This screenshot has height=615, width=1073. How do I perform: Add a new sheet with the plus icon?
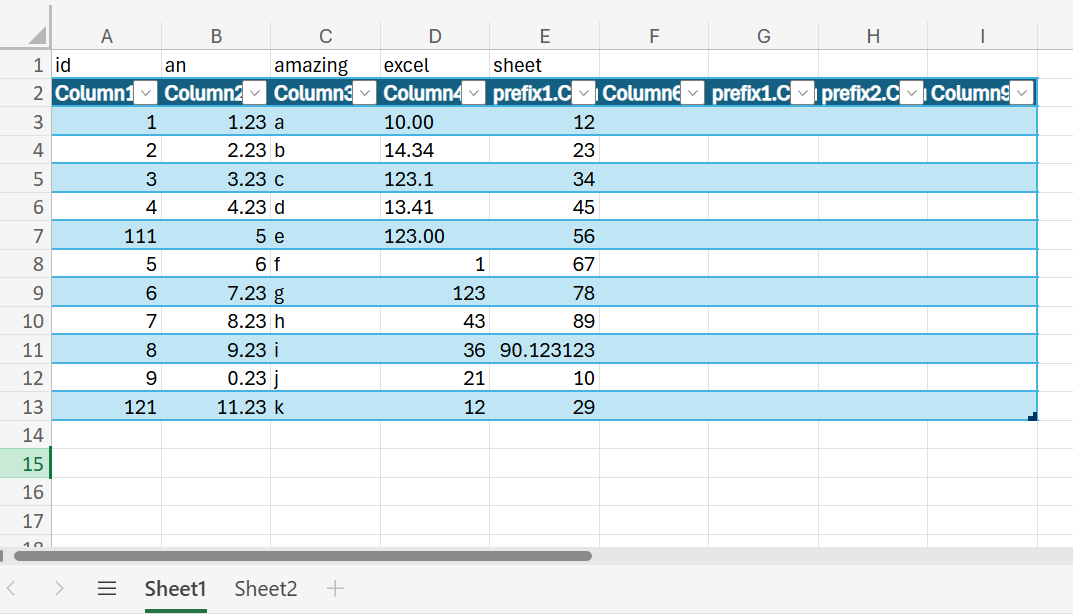pyautogui.click(x=334, y=588)
